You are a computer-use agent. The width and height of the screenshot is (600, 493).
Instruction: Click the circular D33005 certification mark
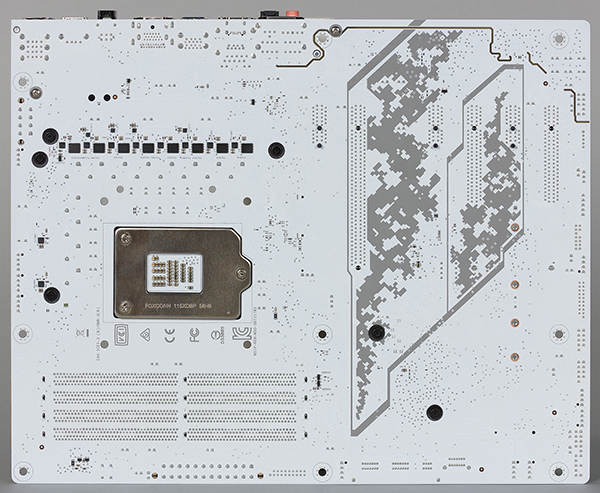(214, 335)
